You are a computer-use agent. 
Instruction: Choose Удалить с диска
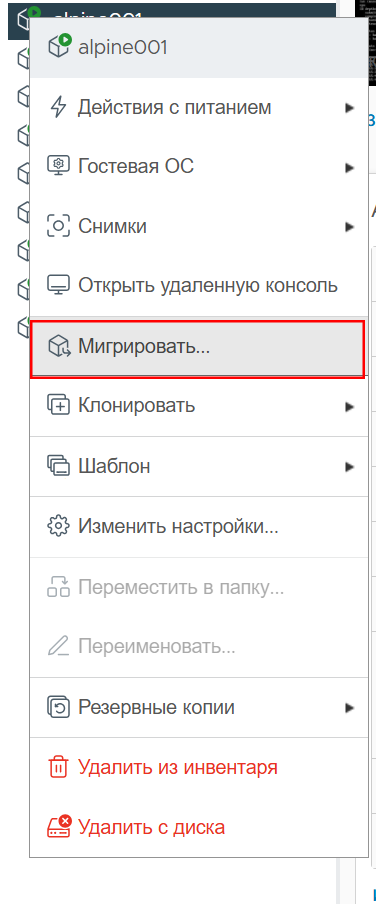click(x=199, y=827)
